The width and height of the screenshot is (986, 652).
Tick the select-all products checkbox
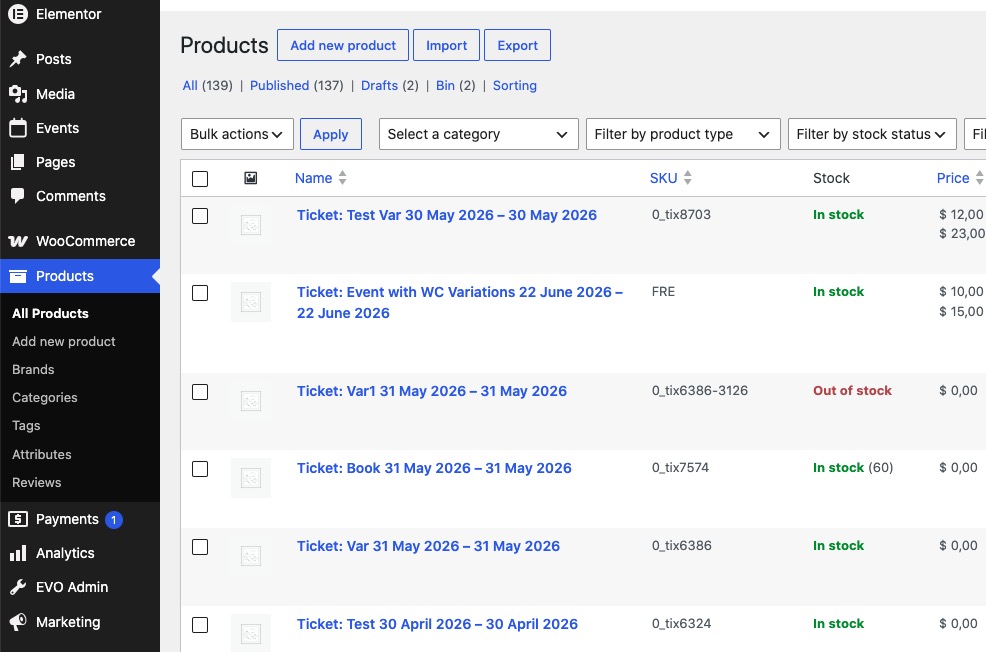pyautogui.click(x=200, y=179)
